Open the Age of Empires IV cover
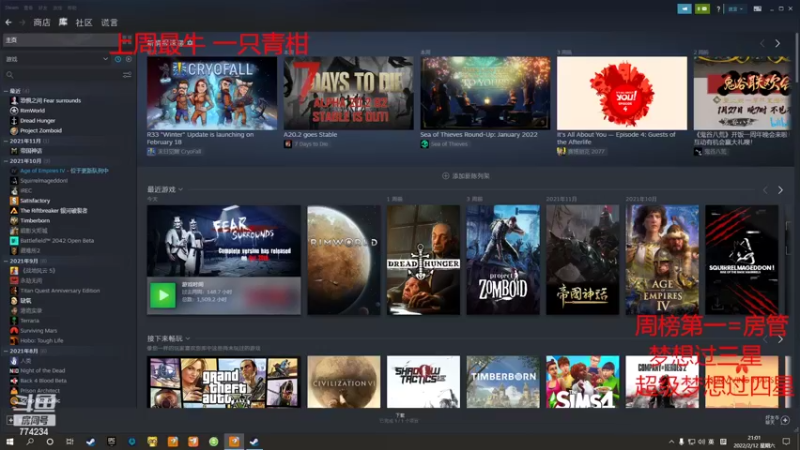Viewport: 800px width, 450px height. (662, 260)
